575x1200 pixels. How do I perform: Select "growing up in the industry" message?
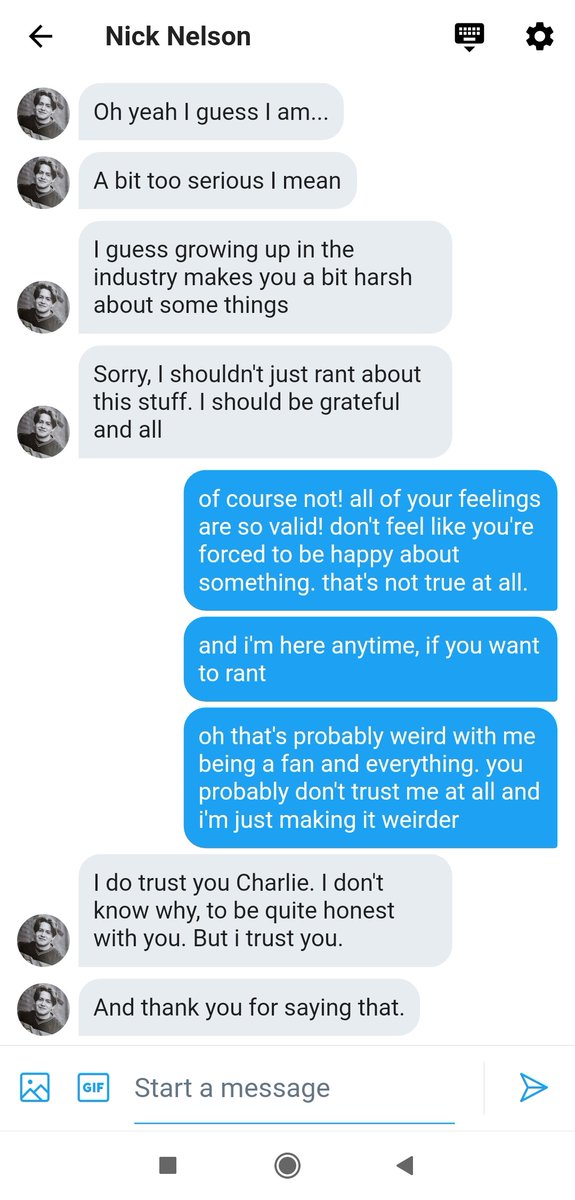click(x=265, y=277)
